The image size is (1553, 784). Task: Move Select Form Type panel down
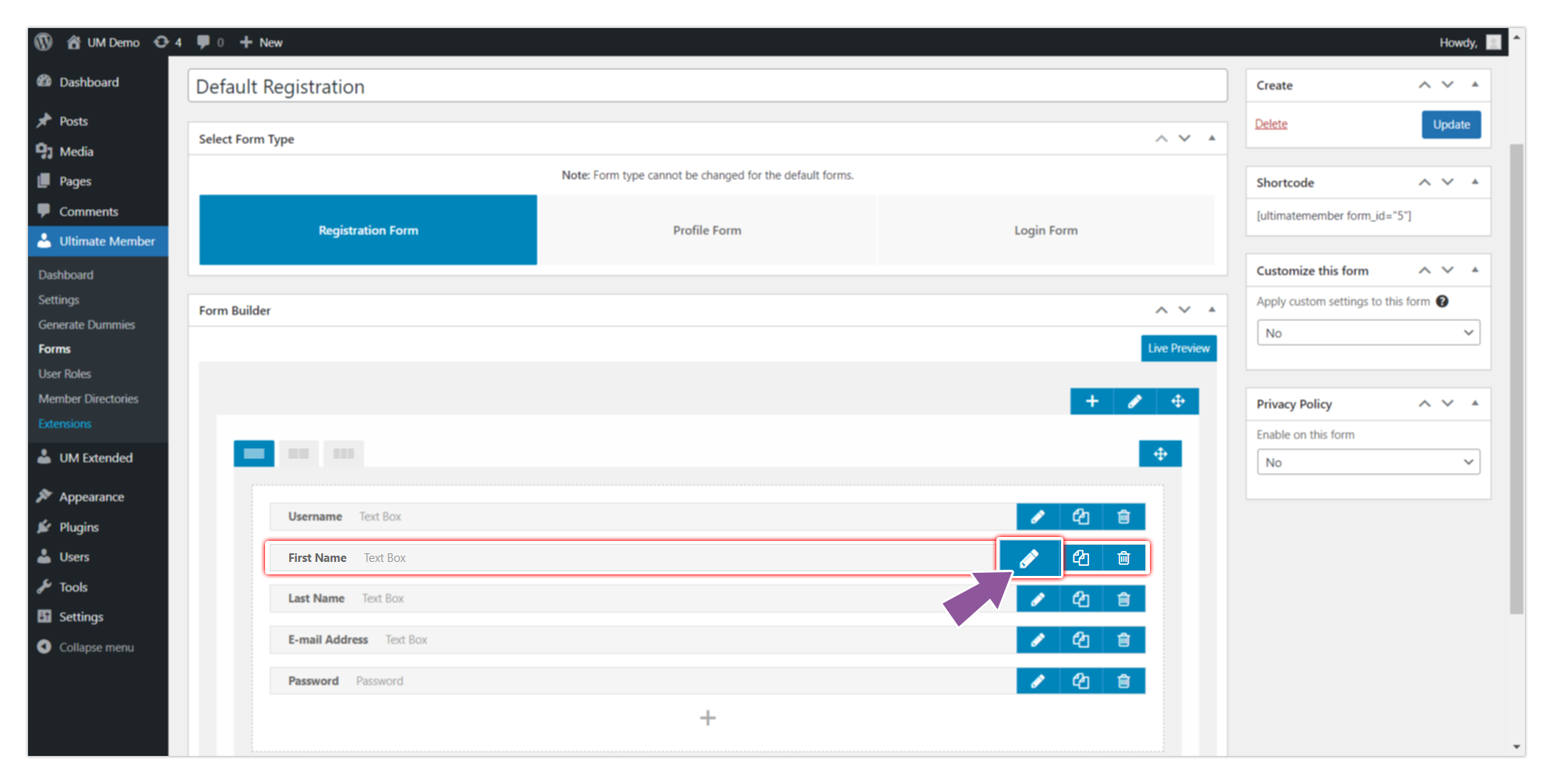(x=1185, y=139)
